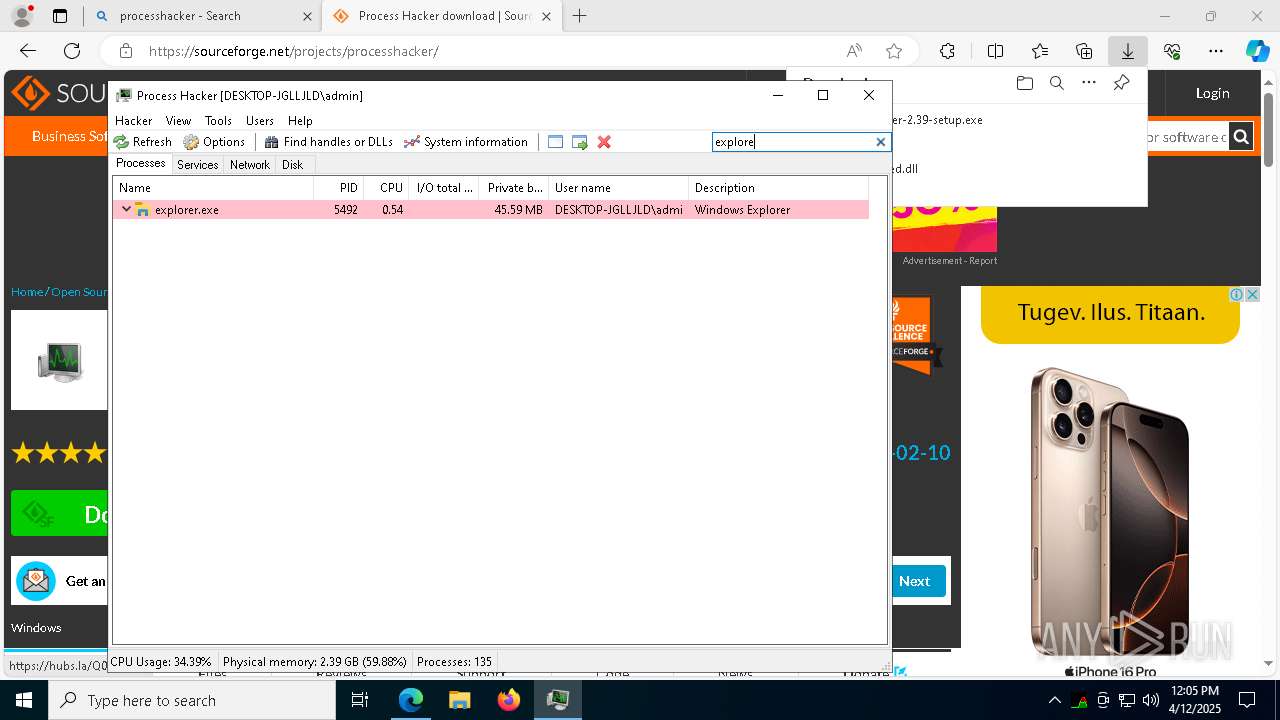Sort by Description column header
Image resolution: width=1280 pixels, height=720 pixels.
click(x=778, y=188)
